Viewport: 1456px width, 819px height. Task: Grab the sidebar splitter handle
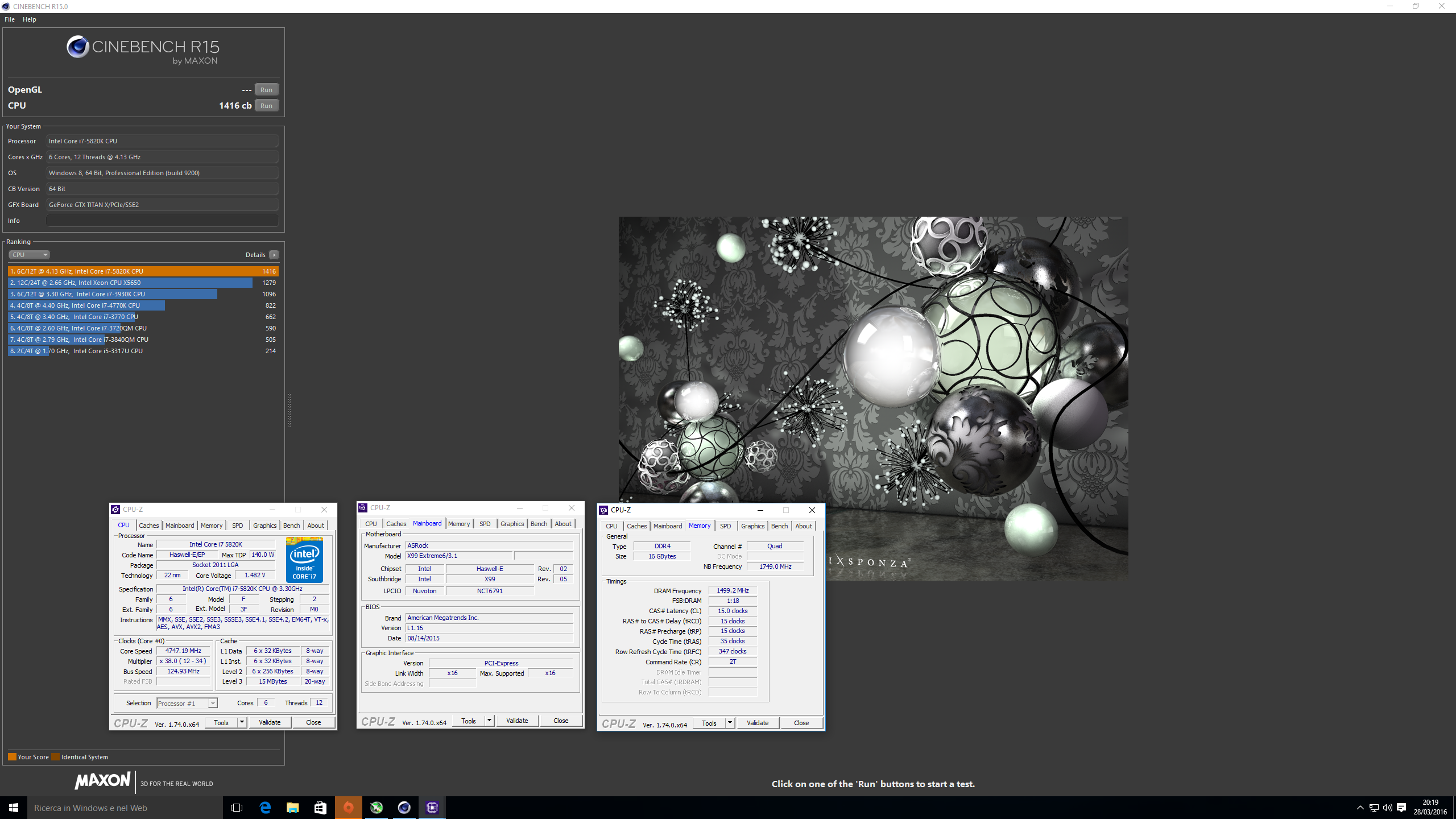289,410
